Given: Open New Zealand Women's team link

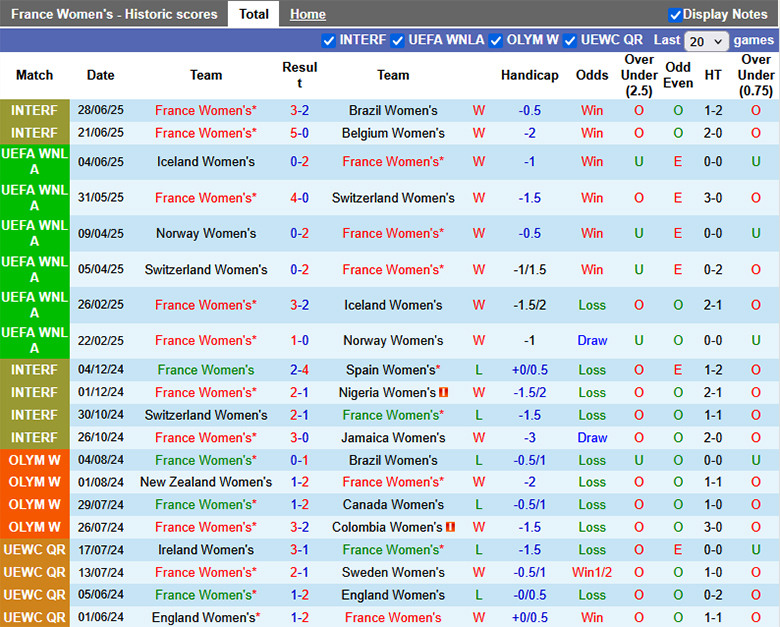Looking at the screenshot, I should click(205, 482).
